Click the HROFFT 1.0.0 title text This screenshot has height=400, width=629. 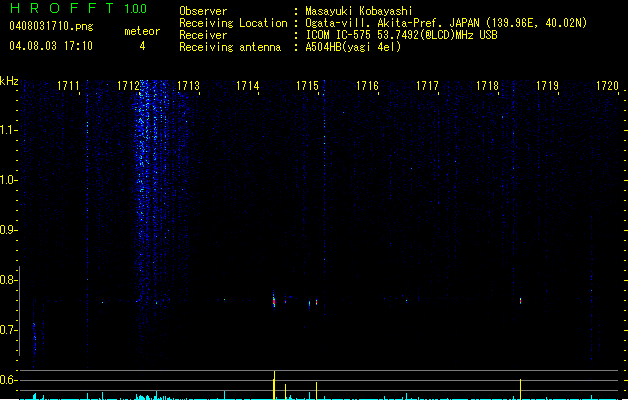(x=78, y=8)
